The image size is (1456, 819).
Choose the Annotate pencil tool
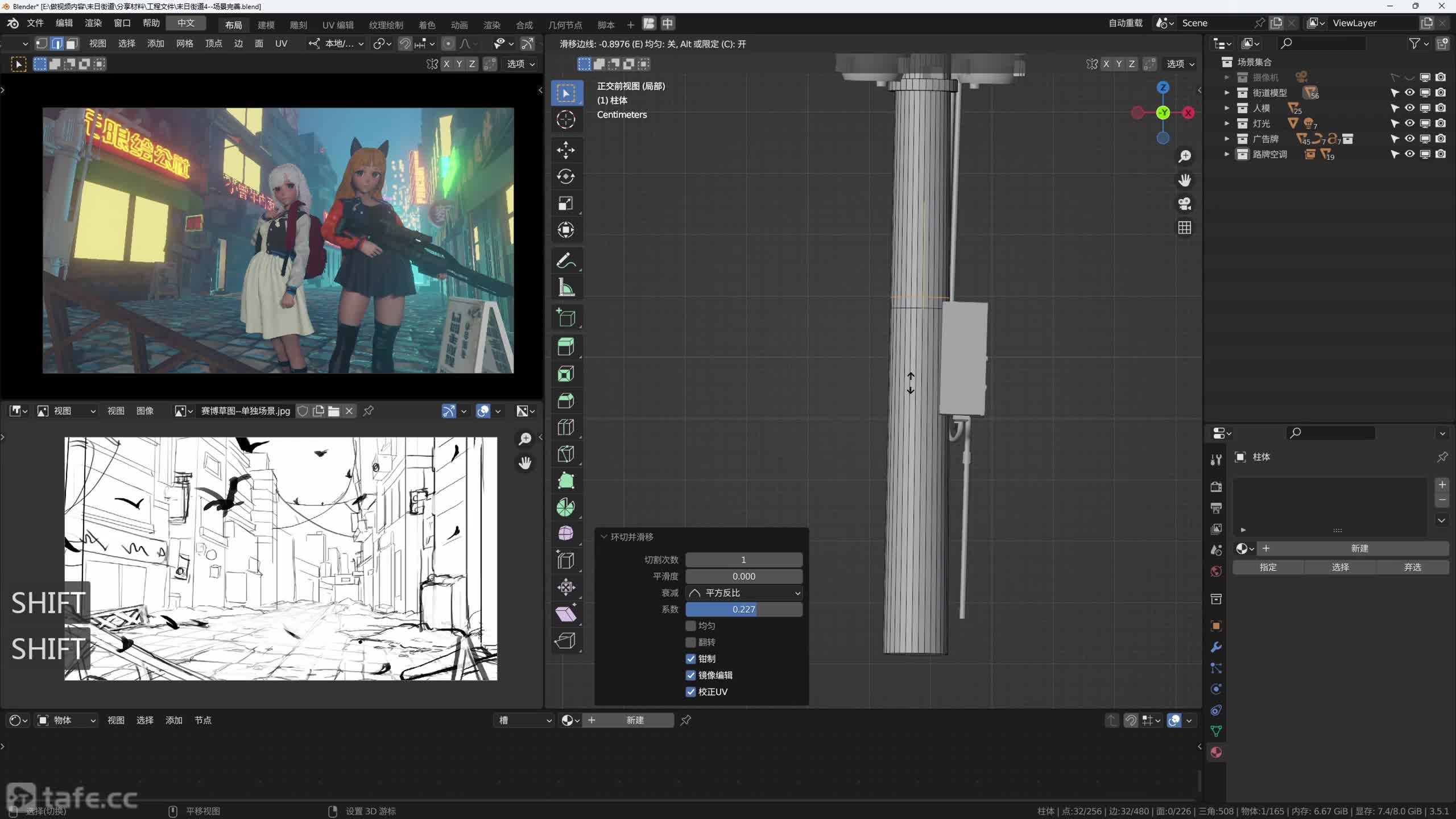pyautogui.click(x=566, y=261)
